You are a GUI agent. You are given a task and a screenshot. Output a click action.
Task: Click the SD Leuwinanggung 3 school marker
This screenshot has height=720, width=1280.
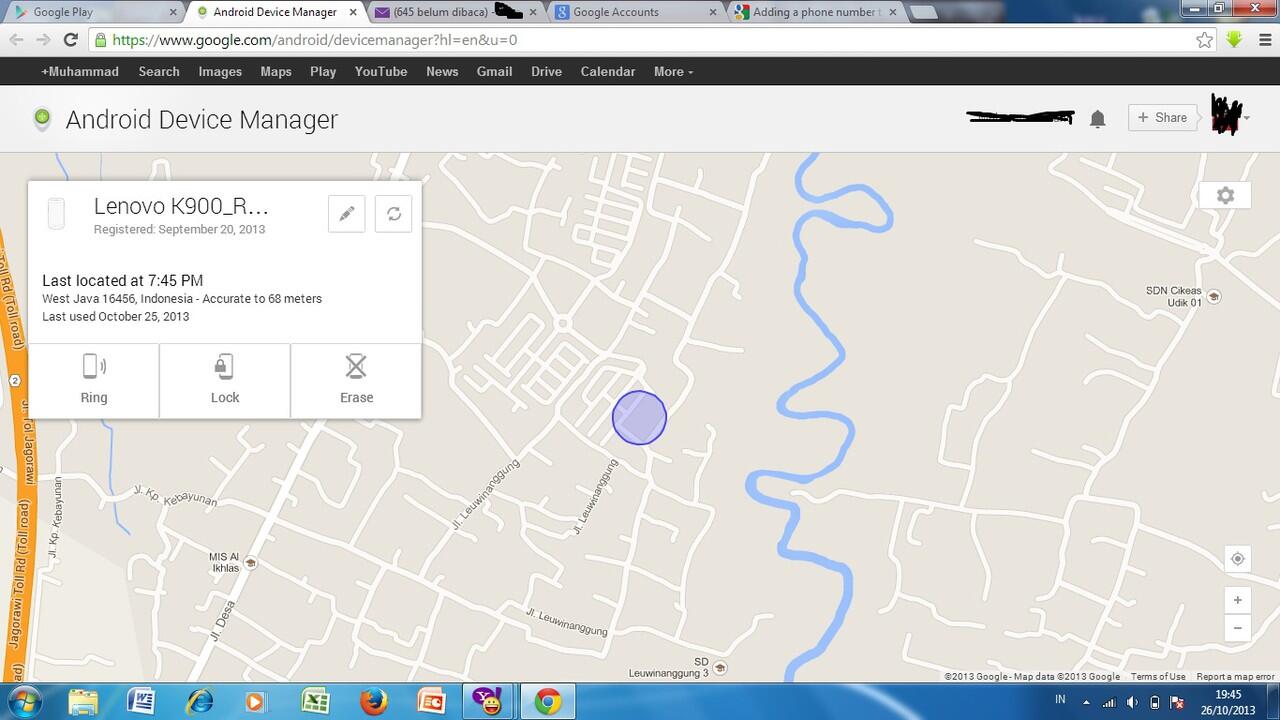pos(720,668)
